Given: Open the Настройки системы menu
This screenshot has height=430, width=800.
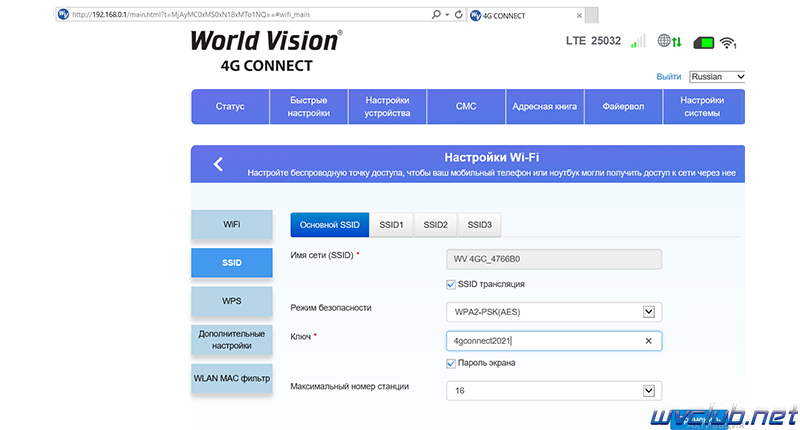Looking at the screenshot, I should pos(702,107).
